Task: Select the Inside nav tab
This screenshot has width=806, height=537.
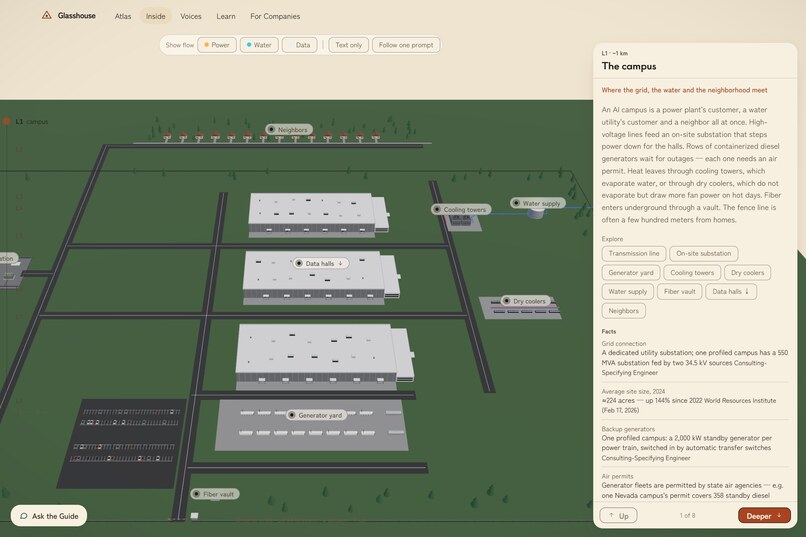Action: (155, 16)
